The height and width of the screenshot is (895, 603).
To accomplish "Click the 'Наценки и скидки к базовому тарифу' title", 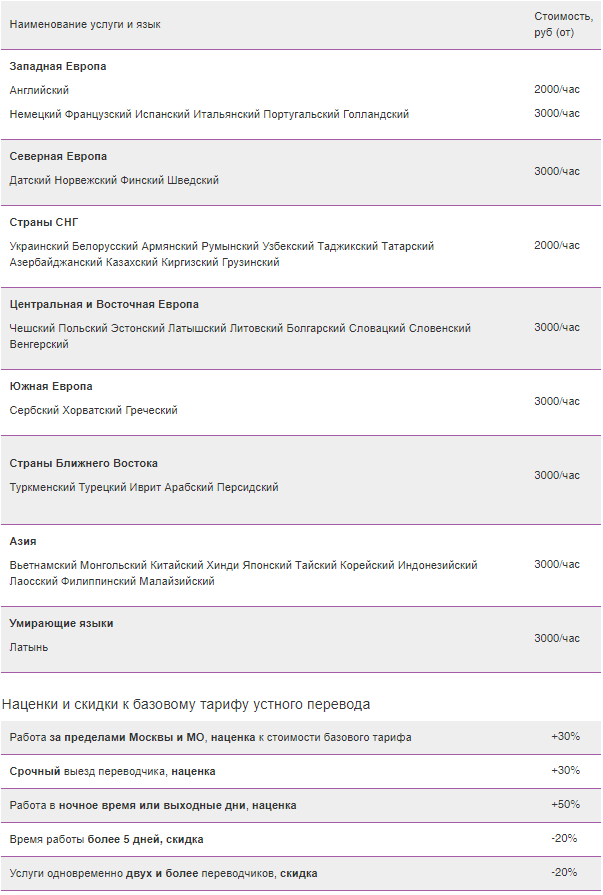I will tap(186, 704).
